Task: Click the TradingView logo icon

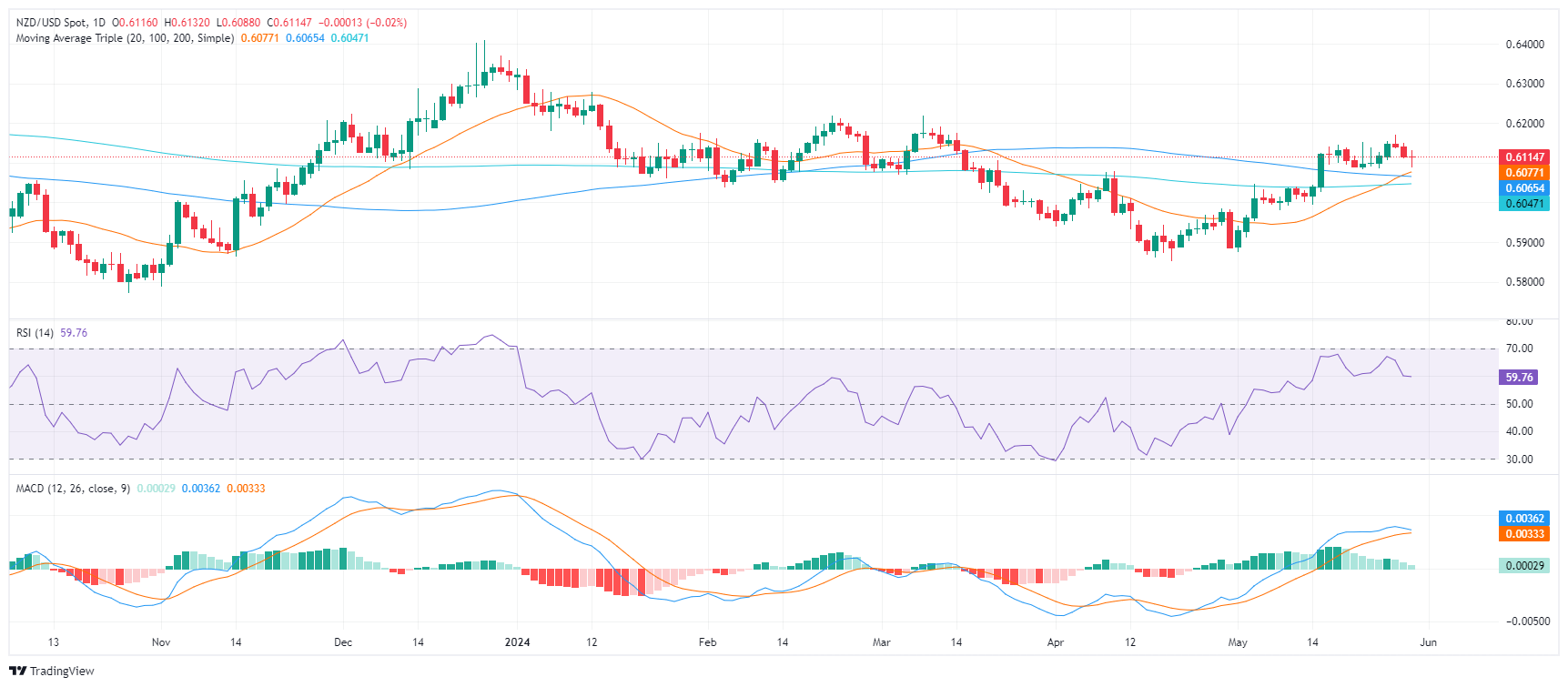Action: (18, 672)
